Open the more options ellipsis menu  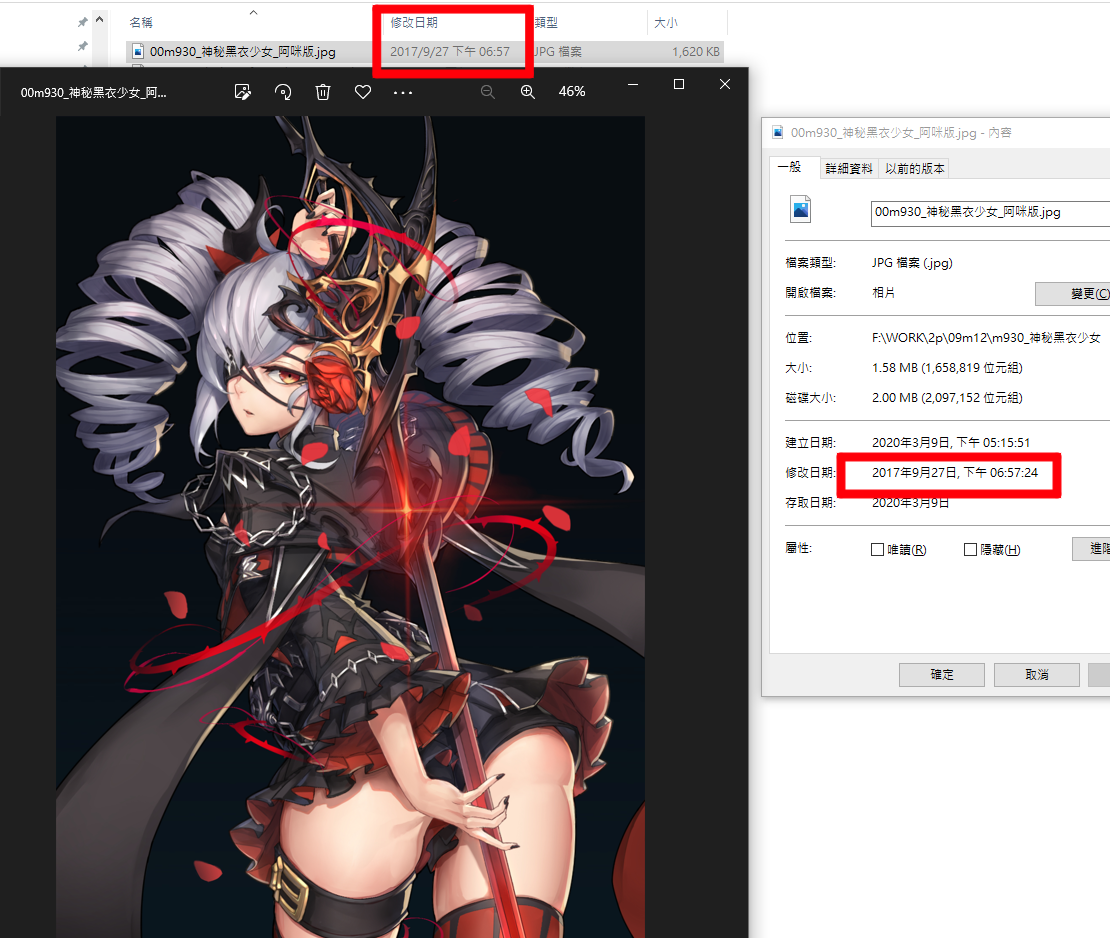coord(403,93)
